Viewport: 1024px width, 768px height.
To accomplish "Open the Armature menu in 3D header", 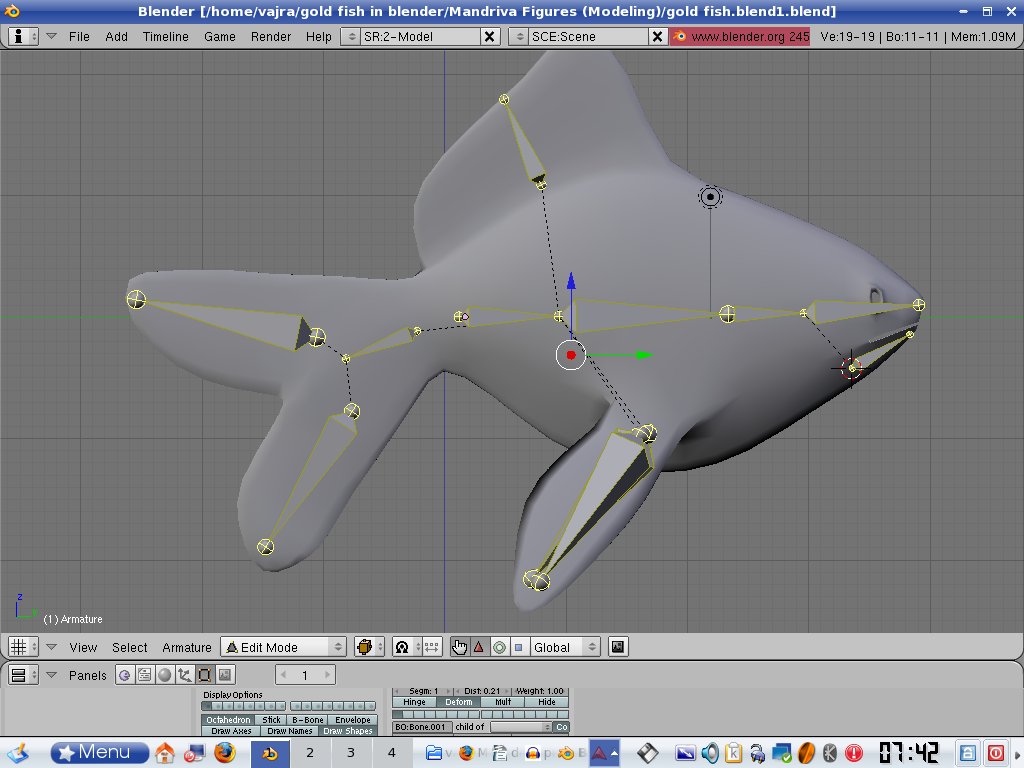I will (x=187, y=647).
